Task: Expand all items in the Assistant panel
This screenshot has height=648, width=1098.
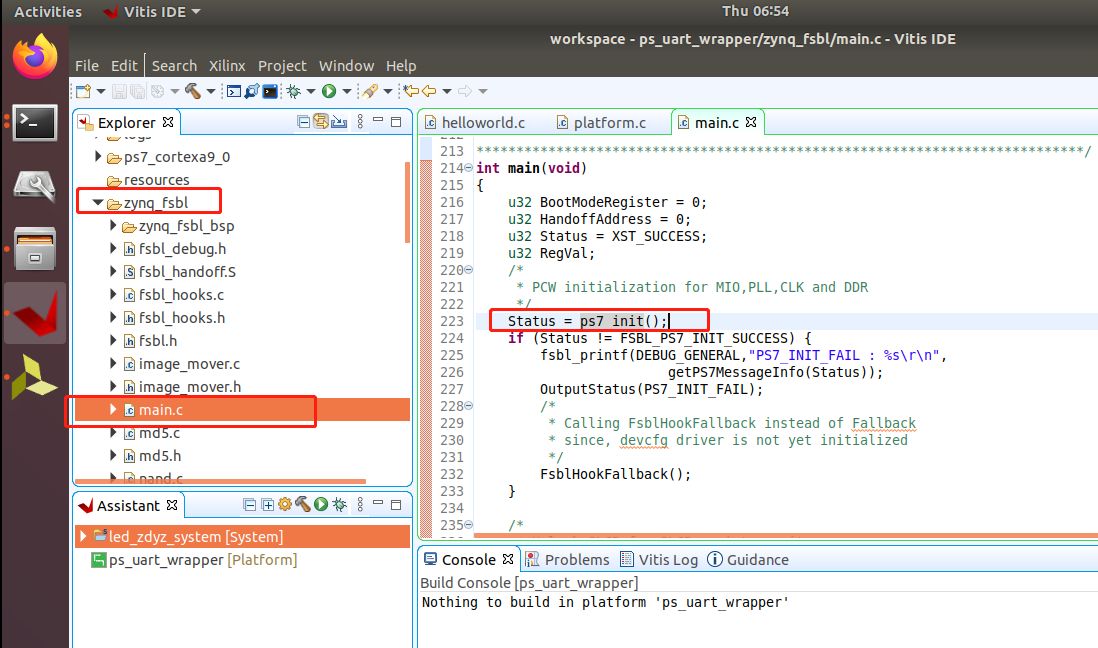Action: (x=267, y=505)
